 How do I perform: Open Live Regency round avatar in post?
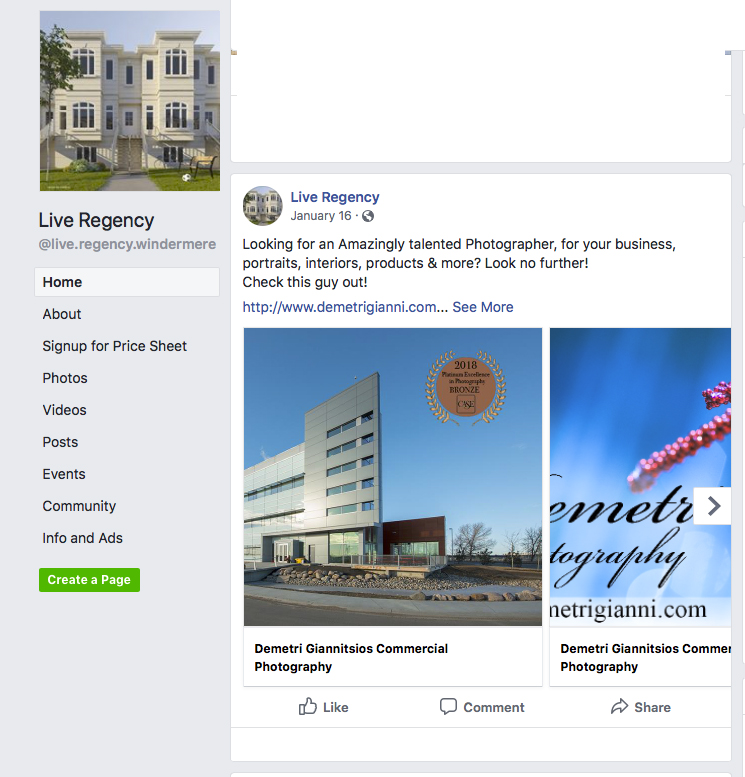pyautogui.click(x=263, y=206)
